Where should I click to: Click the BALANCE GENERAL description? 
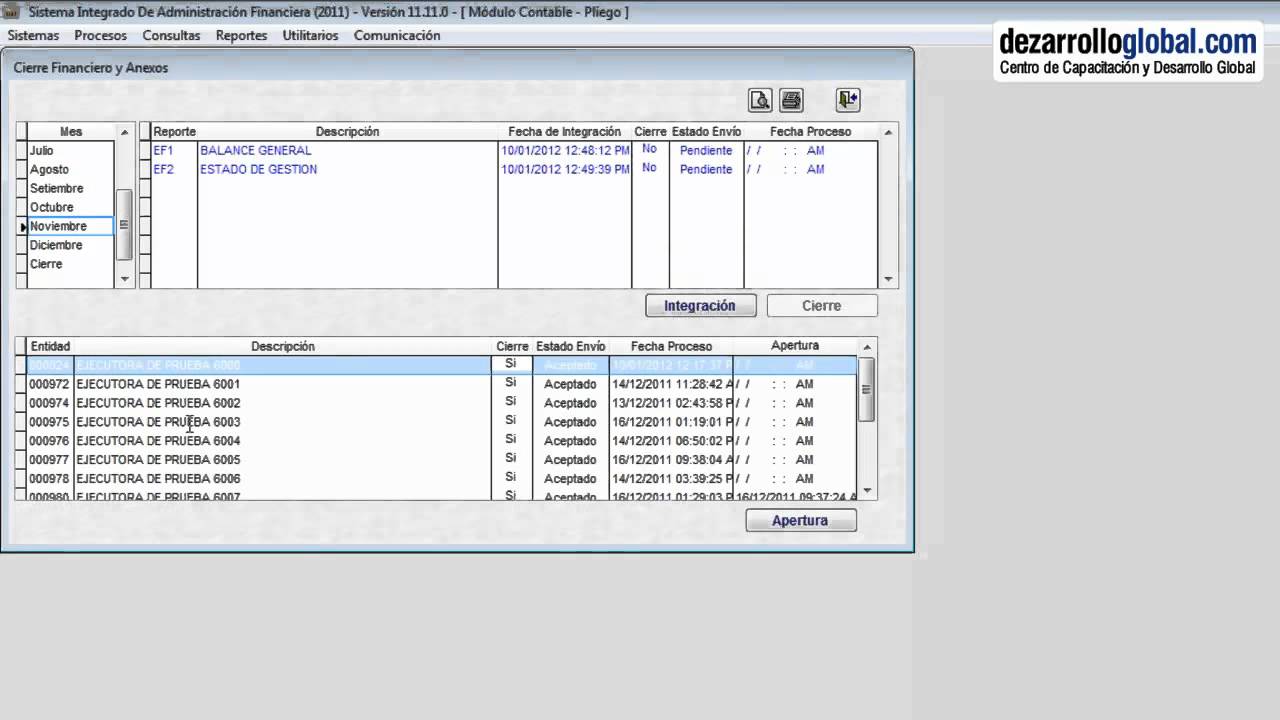(x=255, y=151)
